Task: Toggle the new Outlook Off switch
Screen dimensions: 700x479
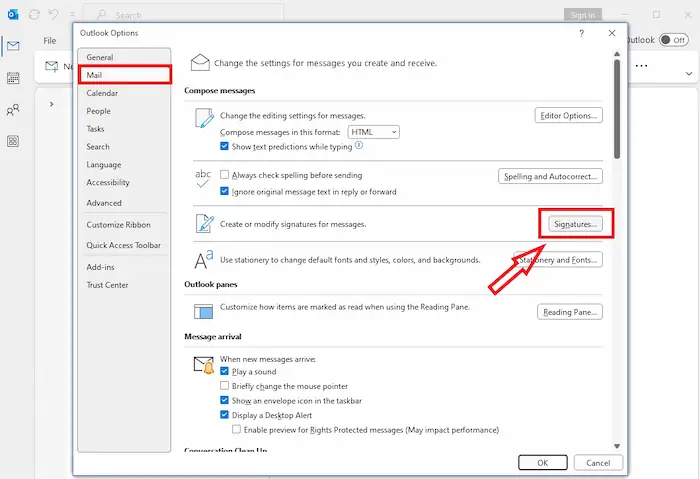Action: (x=674, y=40)
